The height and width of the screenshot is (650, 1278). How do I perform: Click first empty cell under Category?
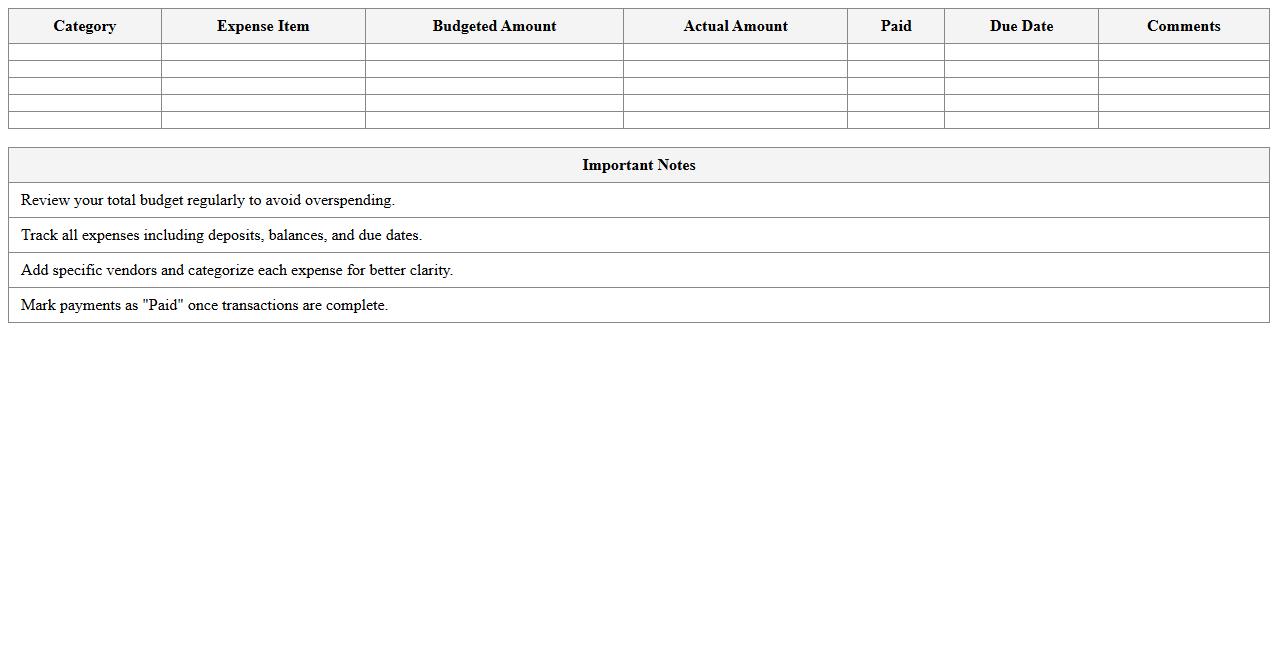tap(85, 52)
